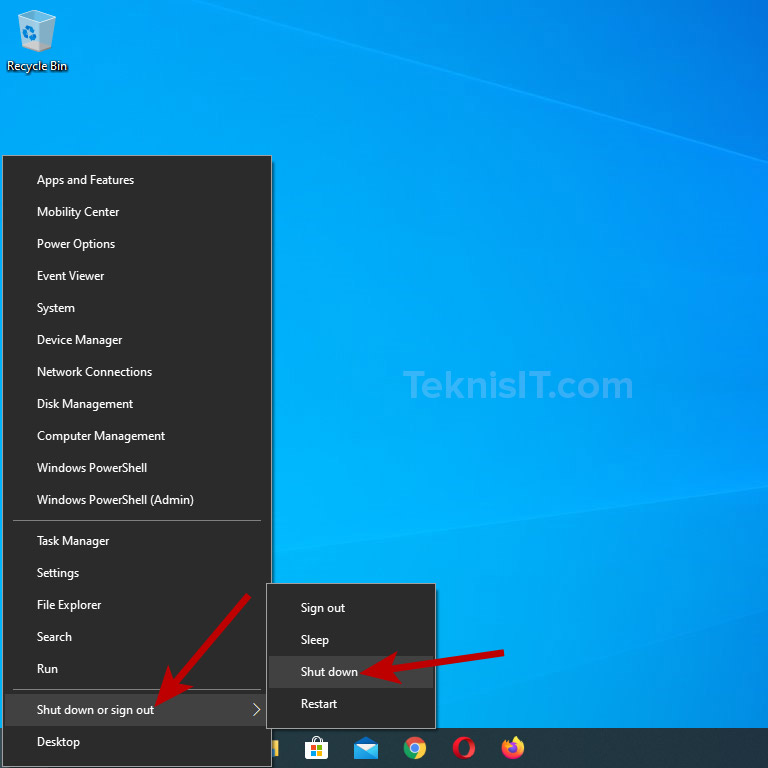Open Power Options
Image resolution: width=768 pixels, height=768 pixels.
[137, 244]
